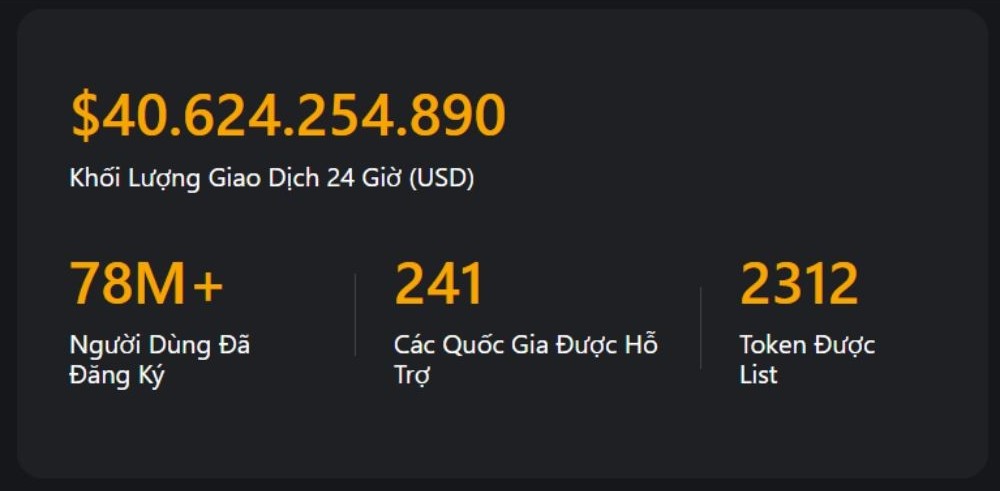Click the $40.624.254.890 trading volume figure
Image resolution: width=1000 pixels, height=491 pixels.
click(x=288, y=115)
